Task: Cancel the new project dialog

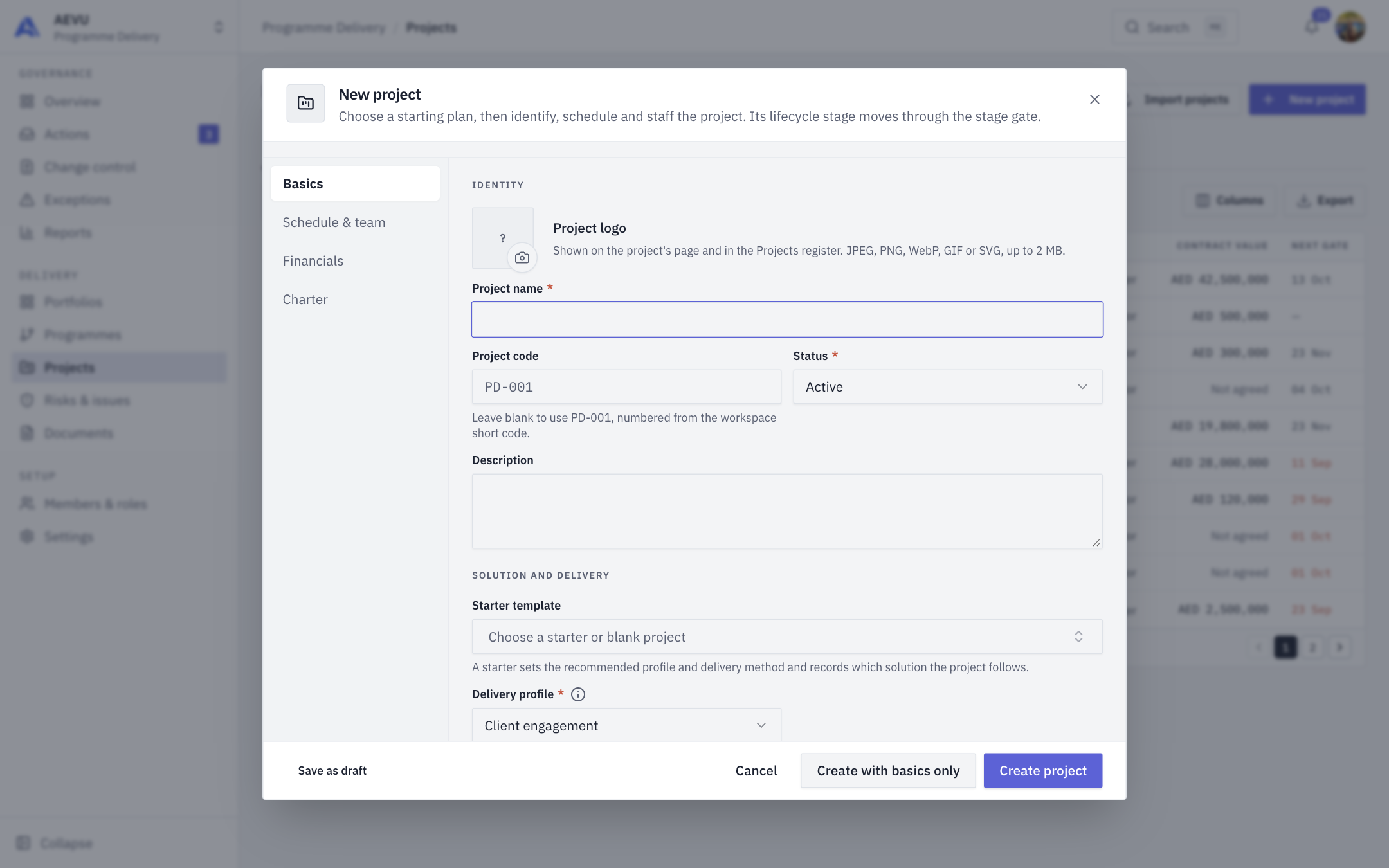Action: click(x=756, y=771)
